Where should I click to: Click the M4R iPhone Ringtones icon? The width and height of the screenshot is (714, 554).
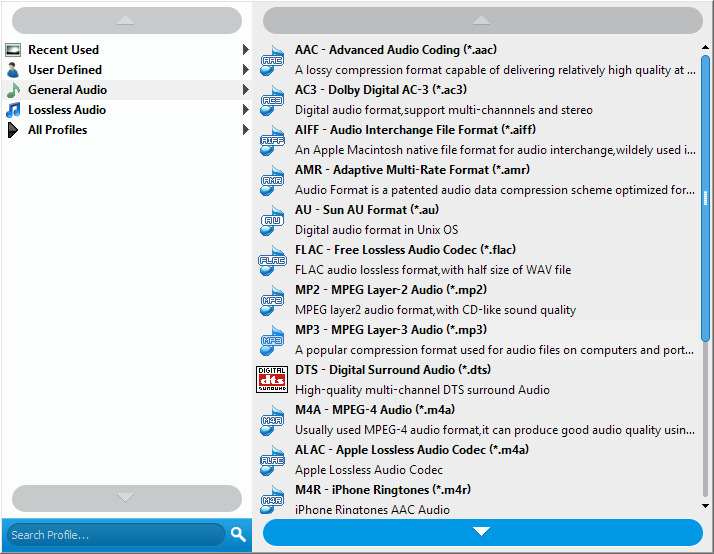pos(272,501)
